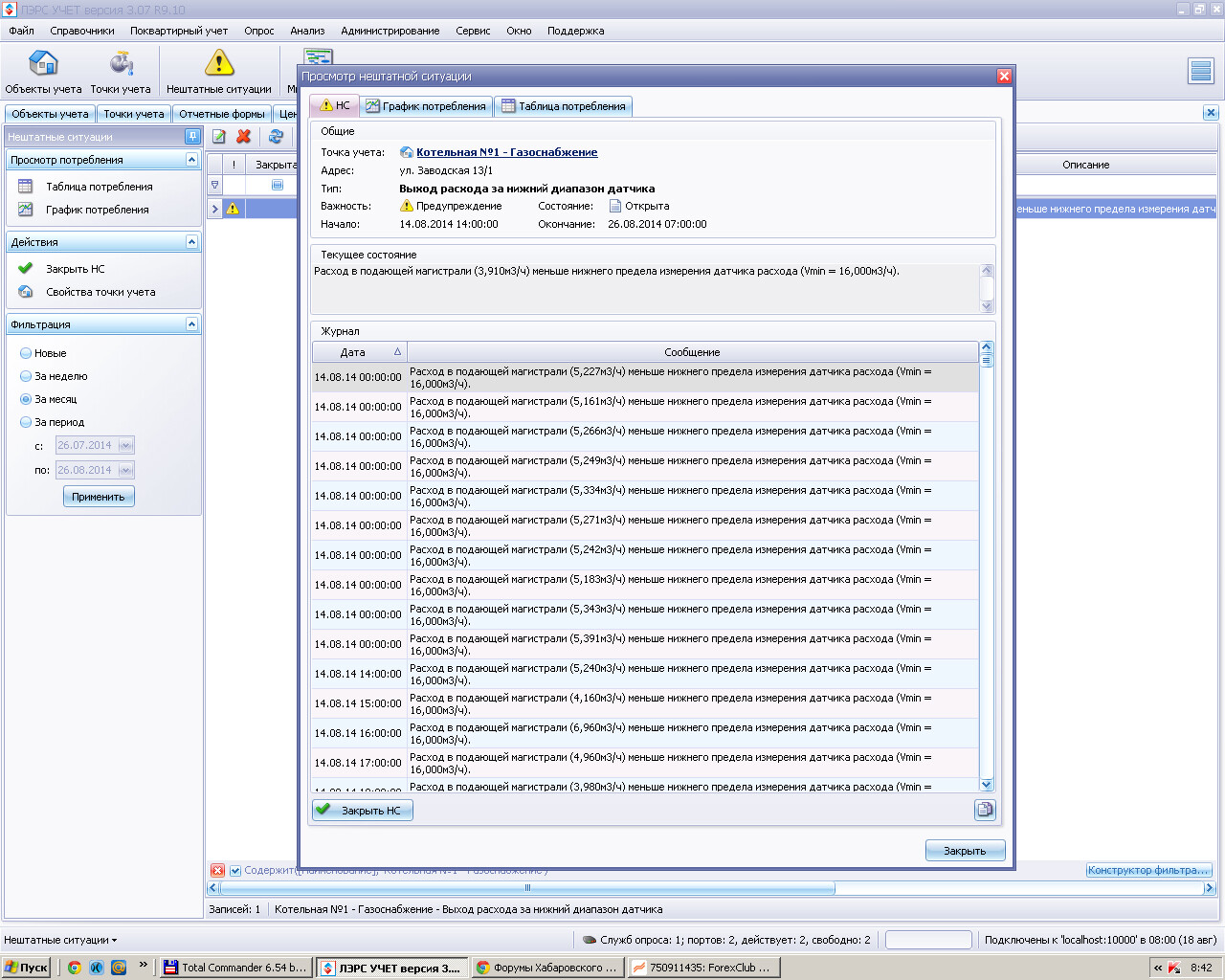Open Справочники menu

click(82, 31)
